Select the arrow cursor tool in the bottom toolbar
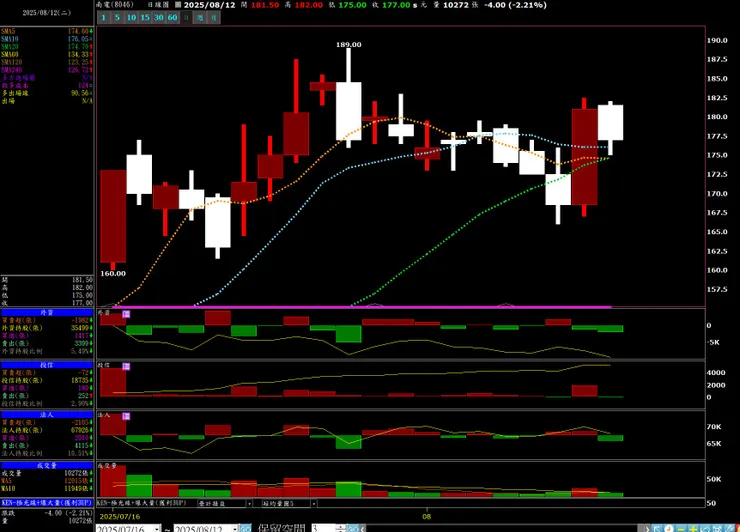The width and height of the screenshot is (740, 532). [x=656, y=528]
